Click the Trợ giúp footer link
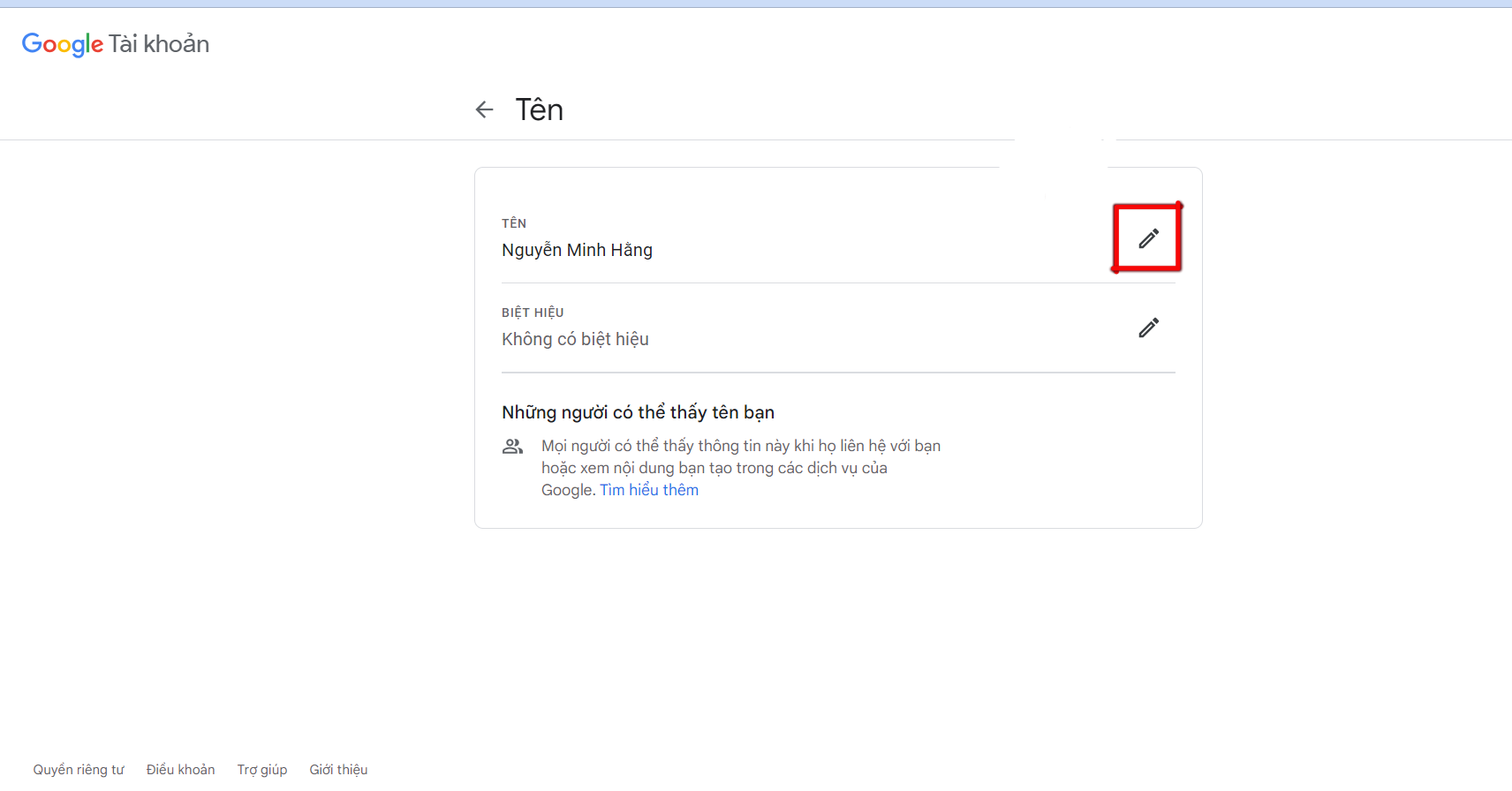 tap(261, 770)
